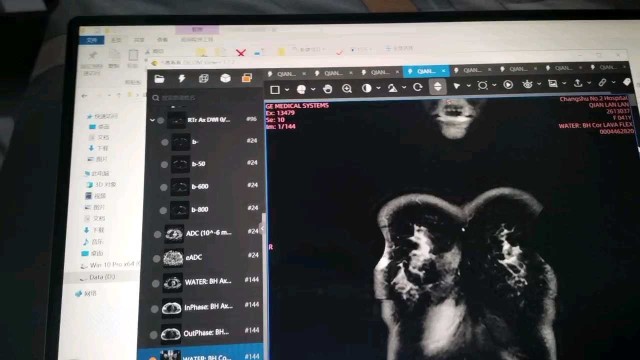The image size is (640, 360).
Task: Start cine playback with the play icon
Action: pos(508,84)
